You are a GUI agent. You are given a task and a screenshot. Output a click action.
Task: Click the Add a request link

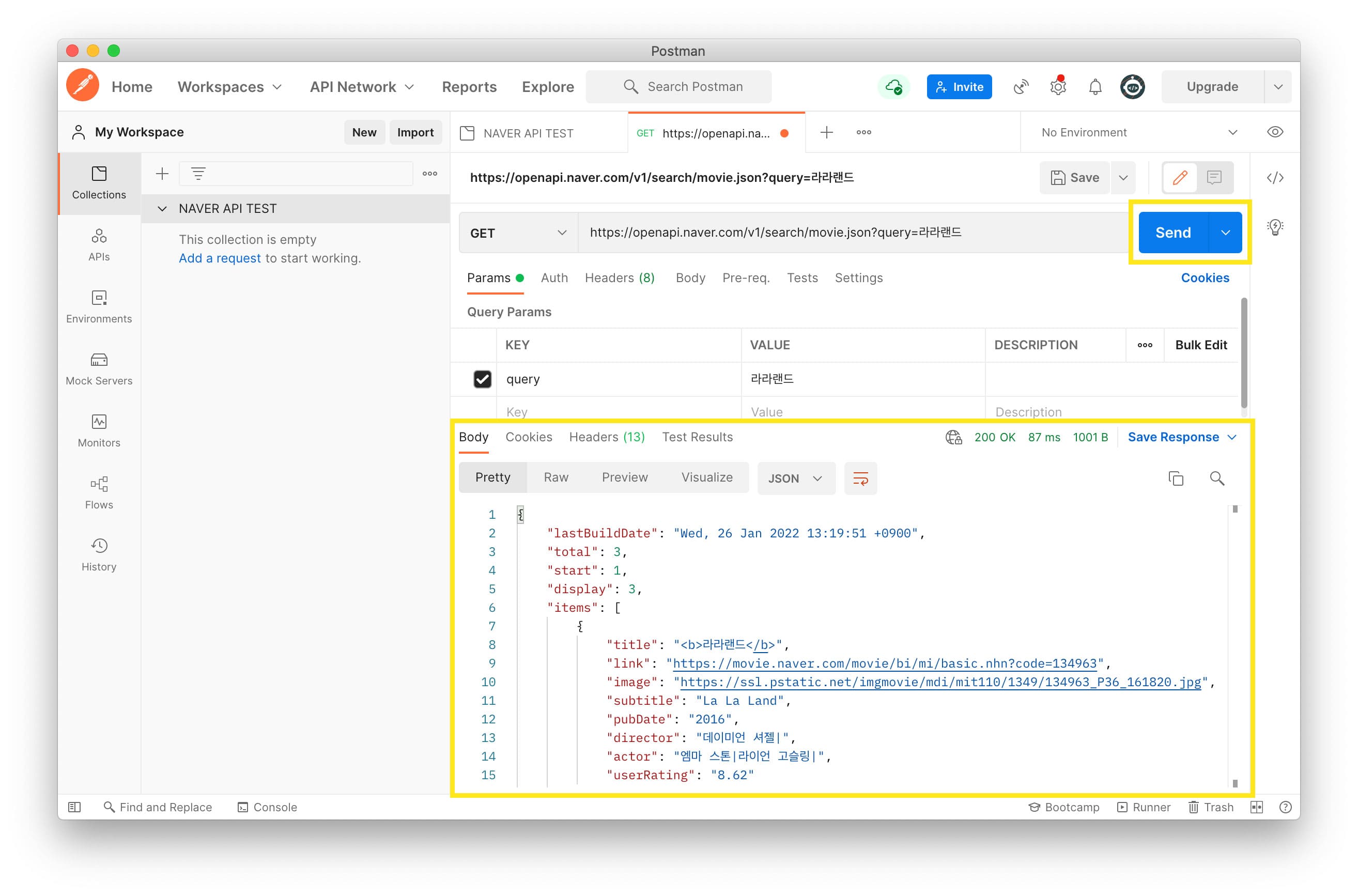pyautogui.click(x=220, y=258)
